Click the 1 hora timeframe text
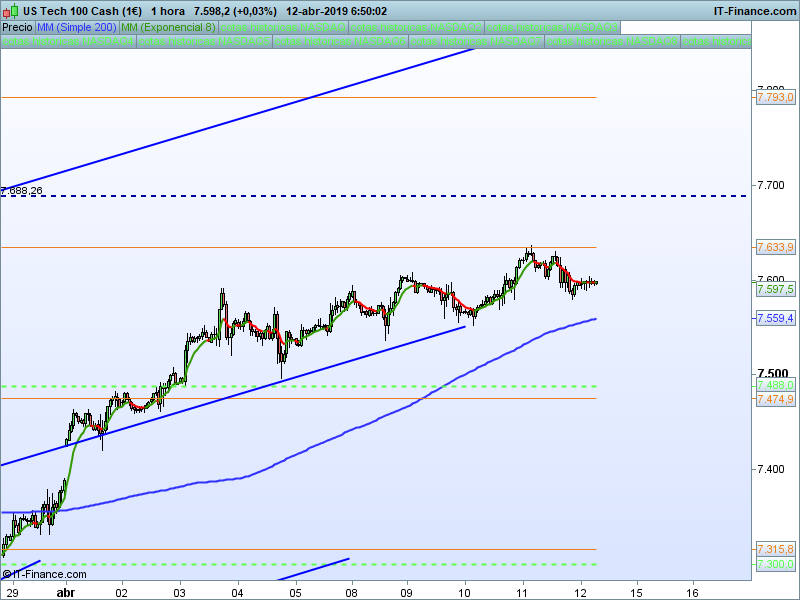The image size is (800, 600). [x=168, y=11]
